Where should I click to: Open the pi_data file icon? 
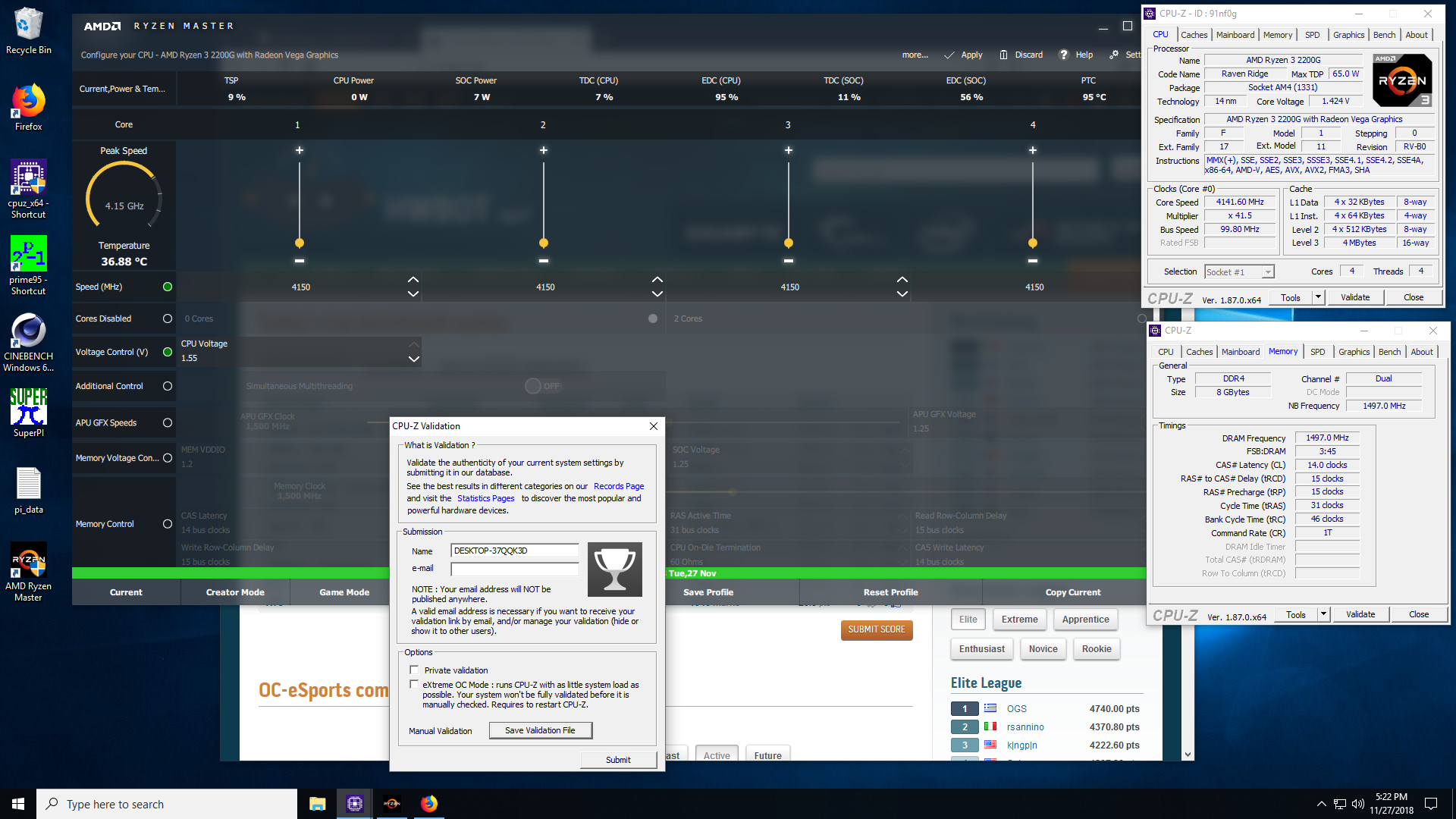[x=29, y=491]
